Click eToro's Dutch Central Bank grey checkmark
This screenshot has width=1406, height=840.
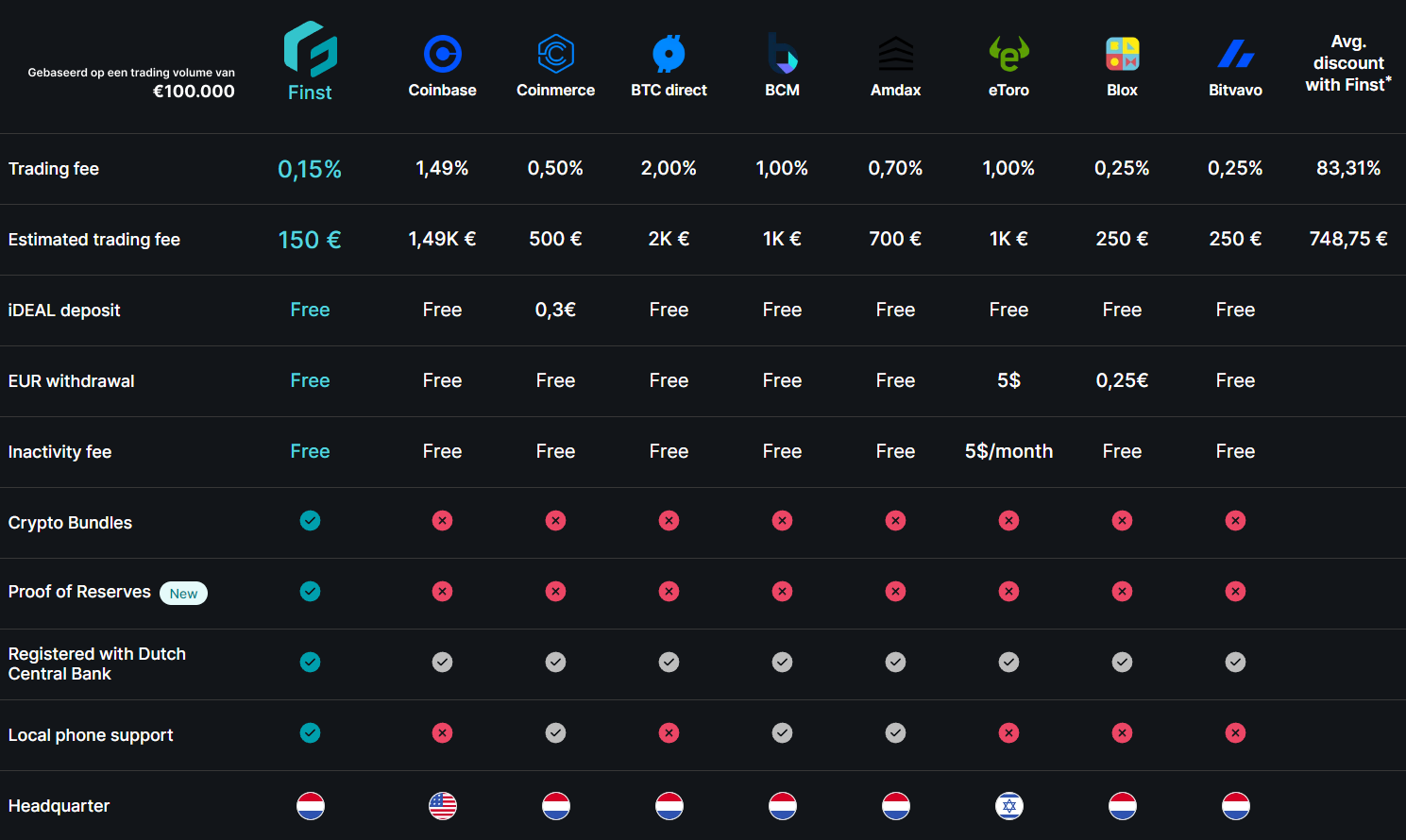(1008, 662)
